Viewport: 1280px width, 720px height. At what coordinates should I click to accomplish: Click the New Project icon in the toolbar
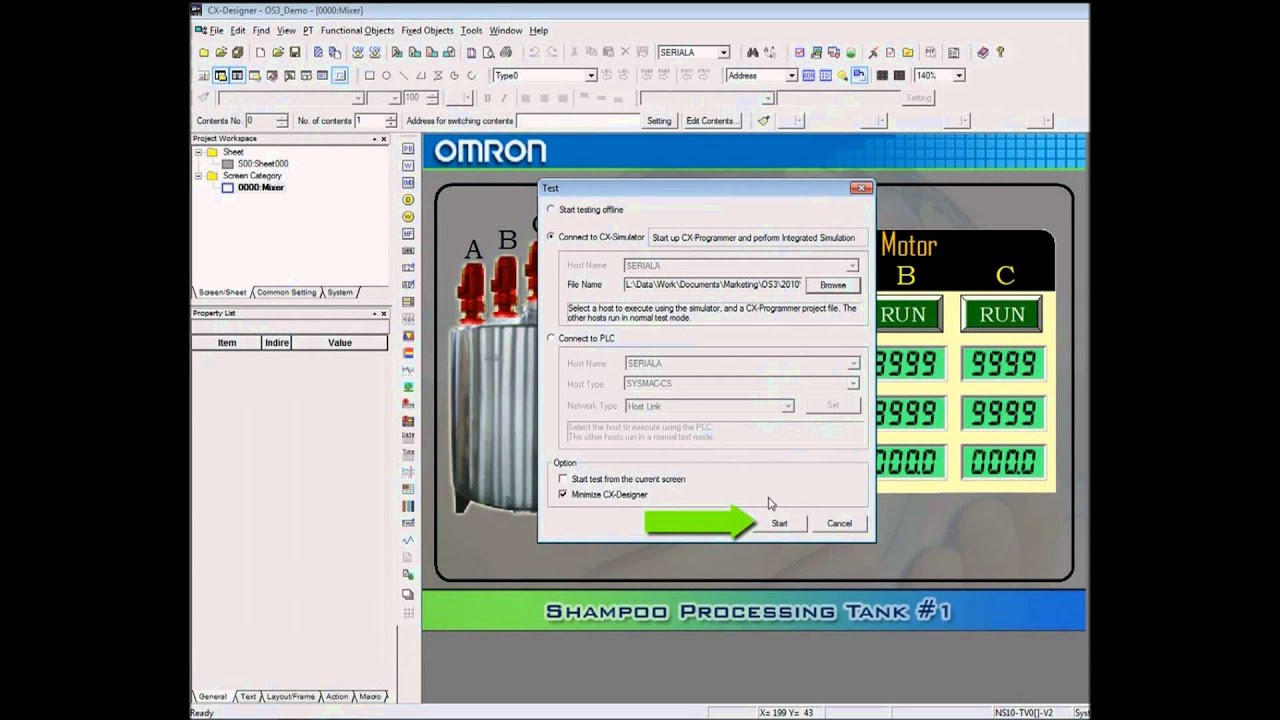click(203, 52)
